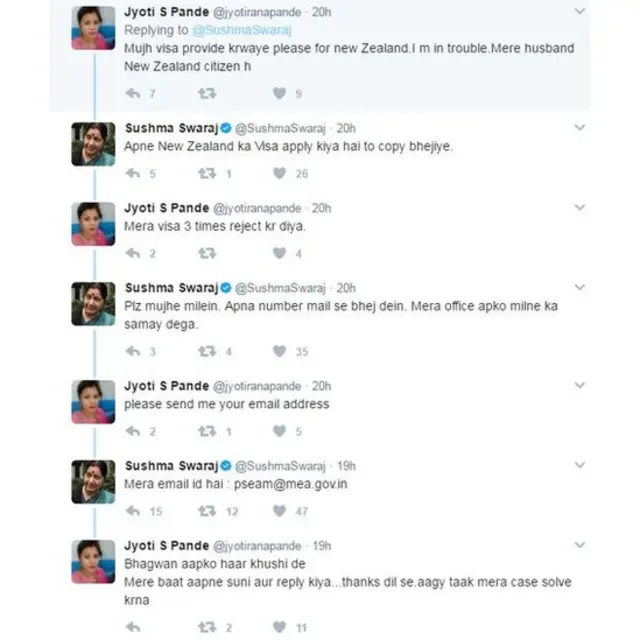Retweet the "Mera visa 3 times reject" tweet
640x640 pixels.
206,253
